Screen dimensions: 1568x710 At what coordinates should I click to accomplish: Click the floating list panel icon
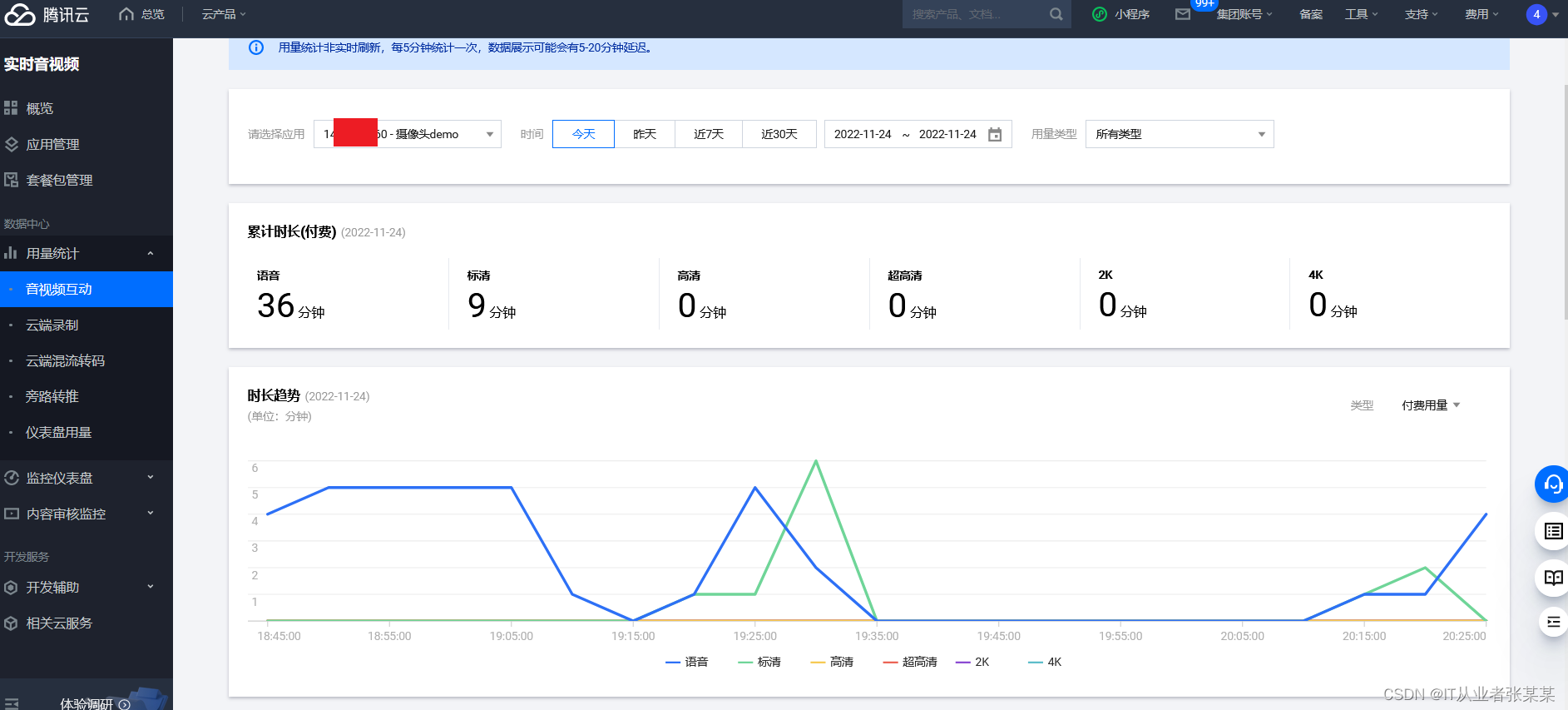1553,531
